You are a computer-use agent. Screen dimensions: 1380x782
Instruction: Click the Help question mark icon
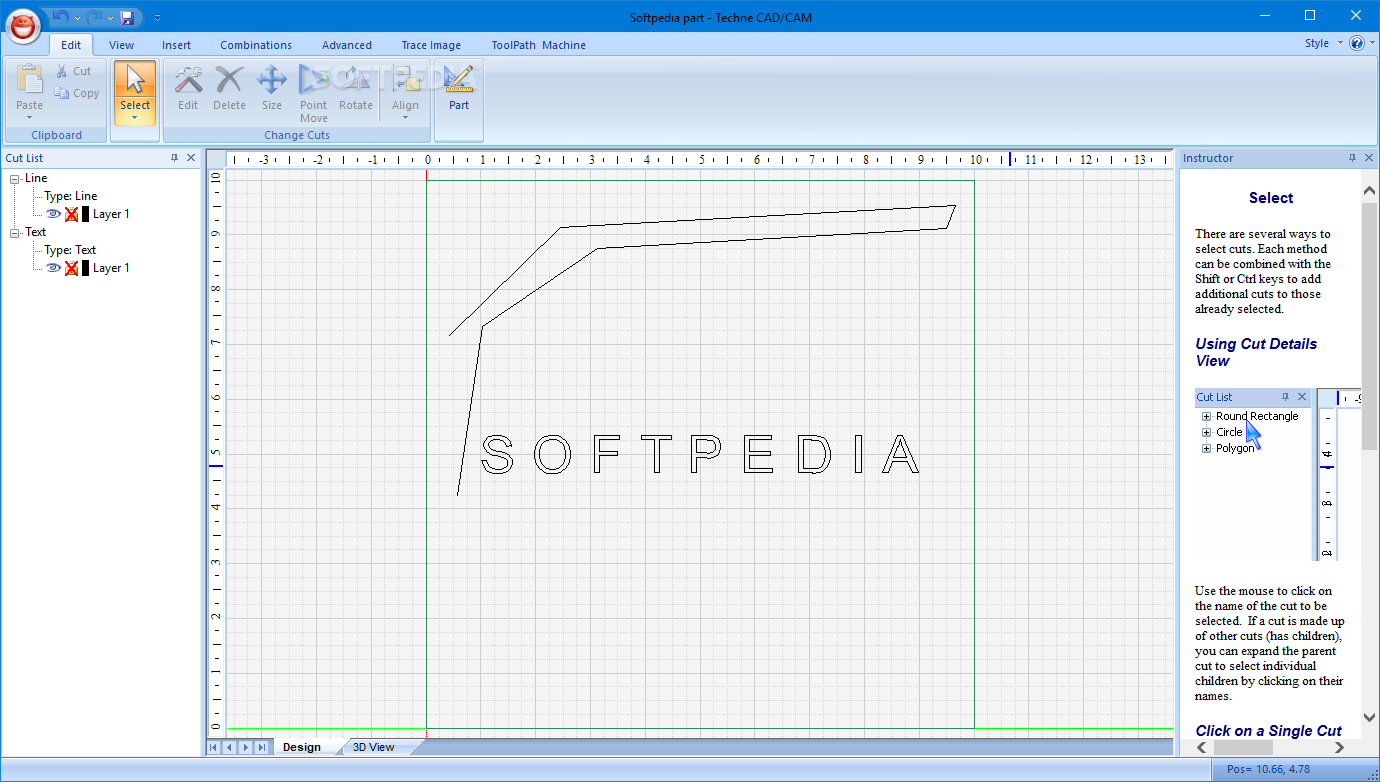(x=1357, y=43)
